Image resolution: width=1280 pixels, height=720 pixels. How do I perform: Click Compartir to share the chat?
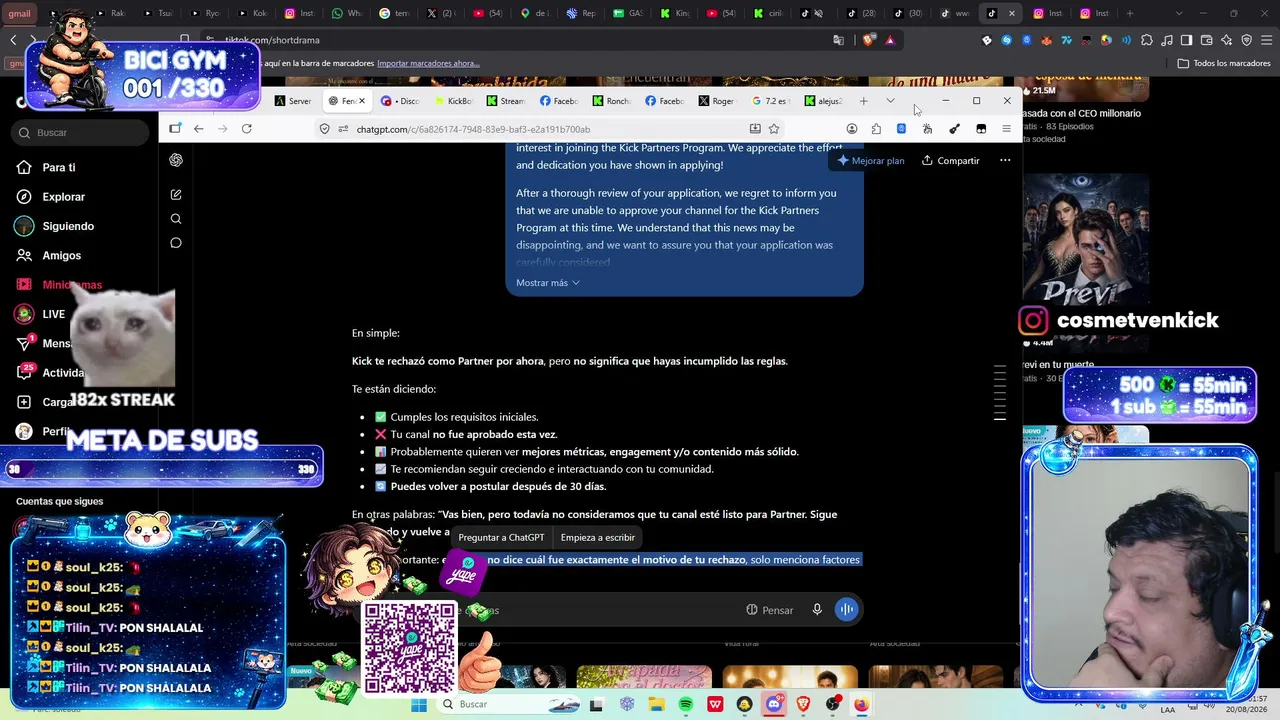click(950, 160)
